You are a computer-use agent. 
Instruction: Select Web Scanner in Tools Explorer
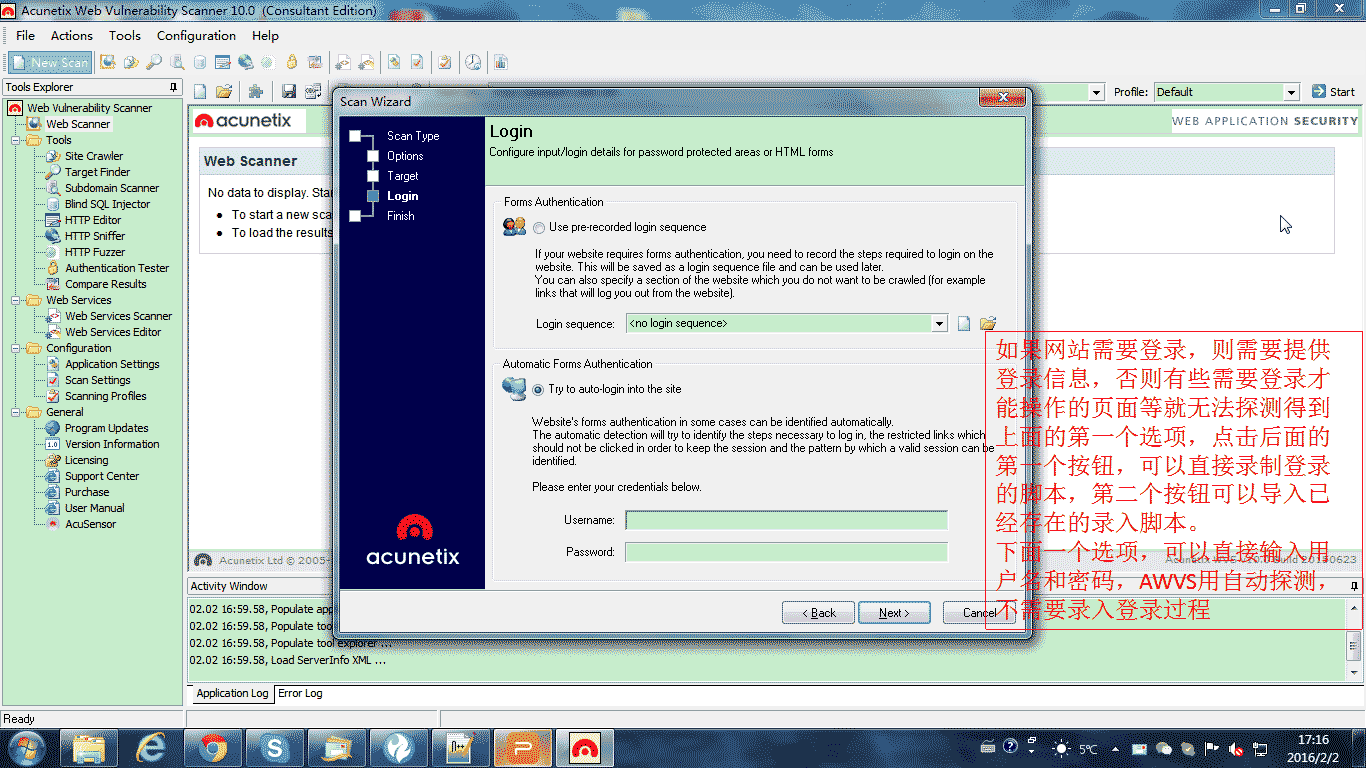pos(78,124)
